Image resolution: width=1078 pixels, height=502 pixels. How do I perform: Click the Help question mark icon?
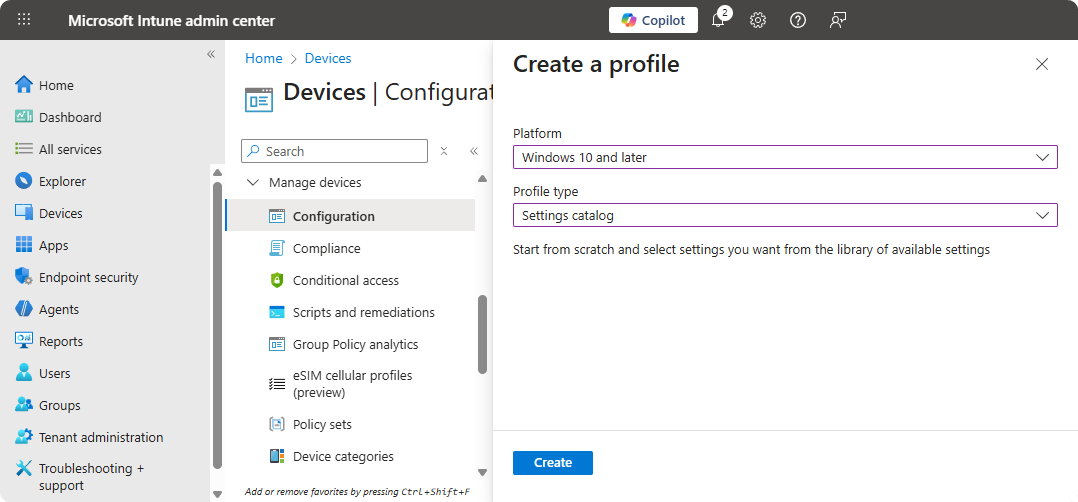point(798,21)
